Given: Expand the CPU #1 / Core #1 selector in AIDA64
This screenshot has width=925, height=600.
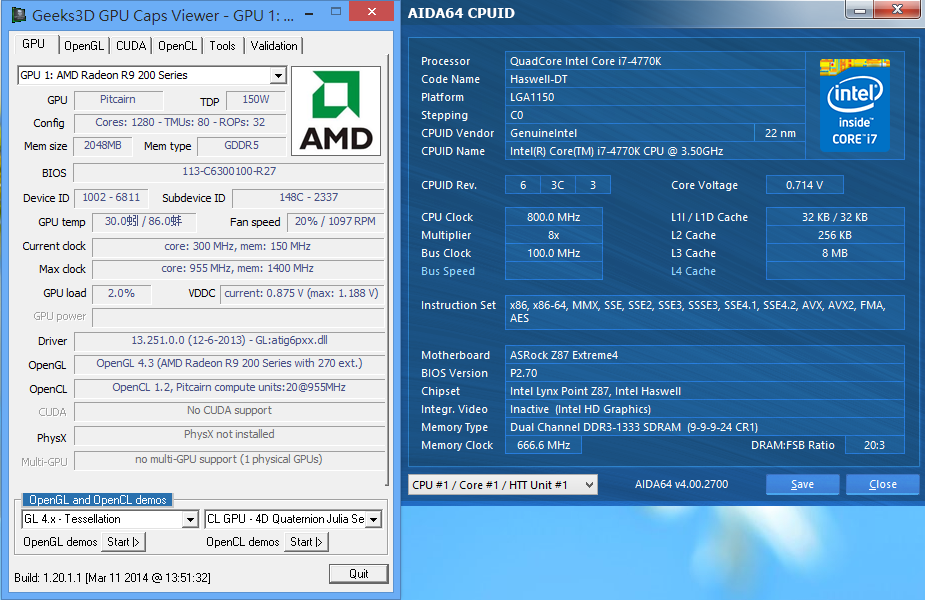Looking at the screenshot, I should [503, 485].
